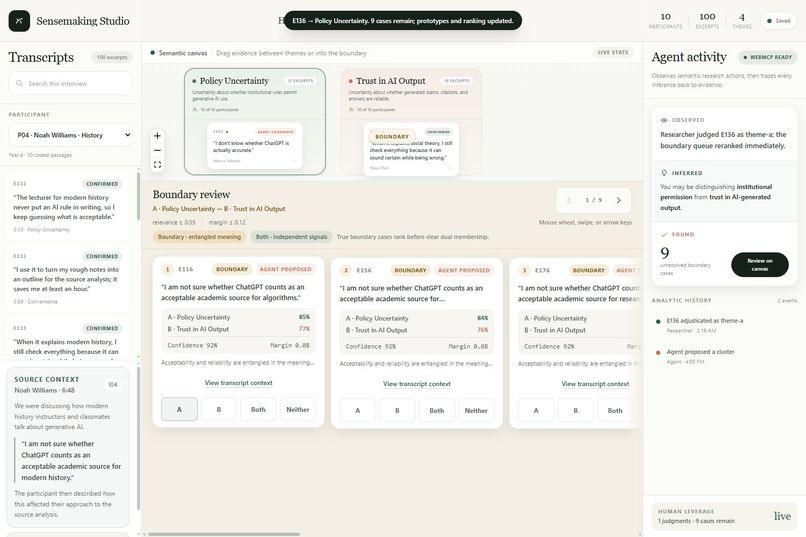Open excerpt E111 about lecturer's AI rule

coord(68,207)
